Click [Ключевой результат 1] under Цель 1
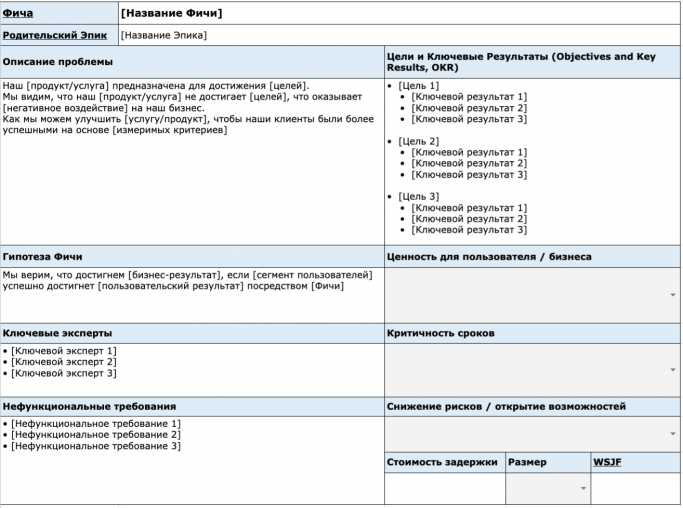 (469, 97)
